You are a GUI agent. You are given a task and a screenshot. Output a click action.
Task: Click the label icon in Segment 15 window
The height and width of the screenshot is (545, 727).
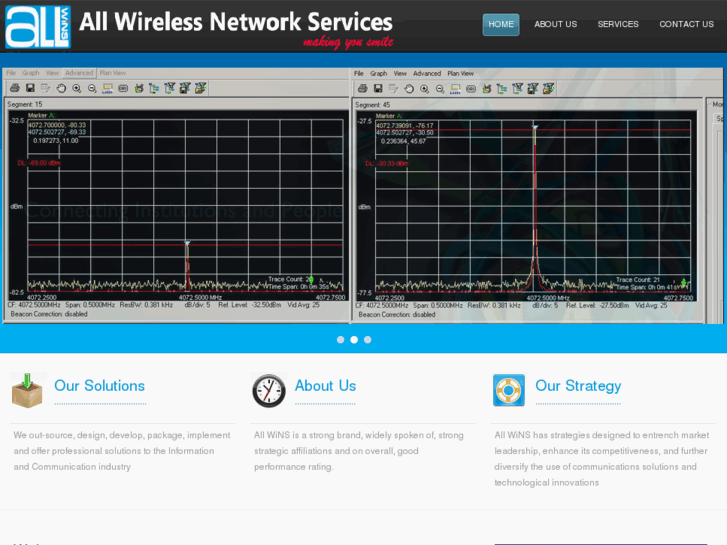click(x=108, y=88)
